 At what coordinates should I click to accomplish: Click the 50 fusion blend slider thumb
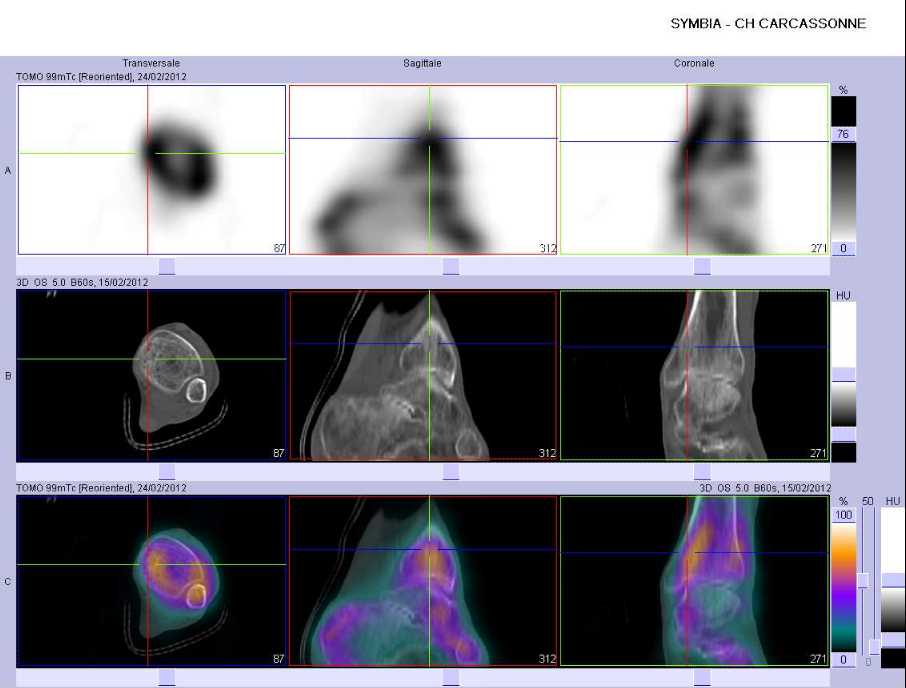point(863,580)
